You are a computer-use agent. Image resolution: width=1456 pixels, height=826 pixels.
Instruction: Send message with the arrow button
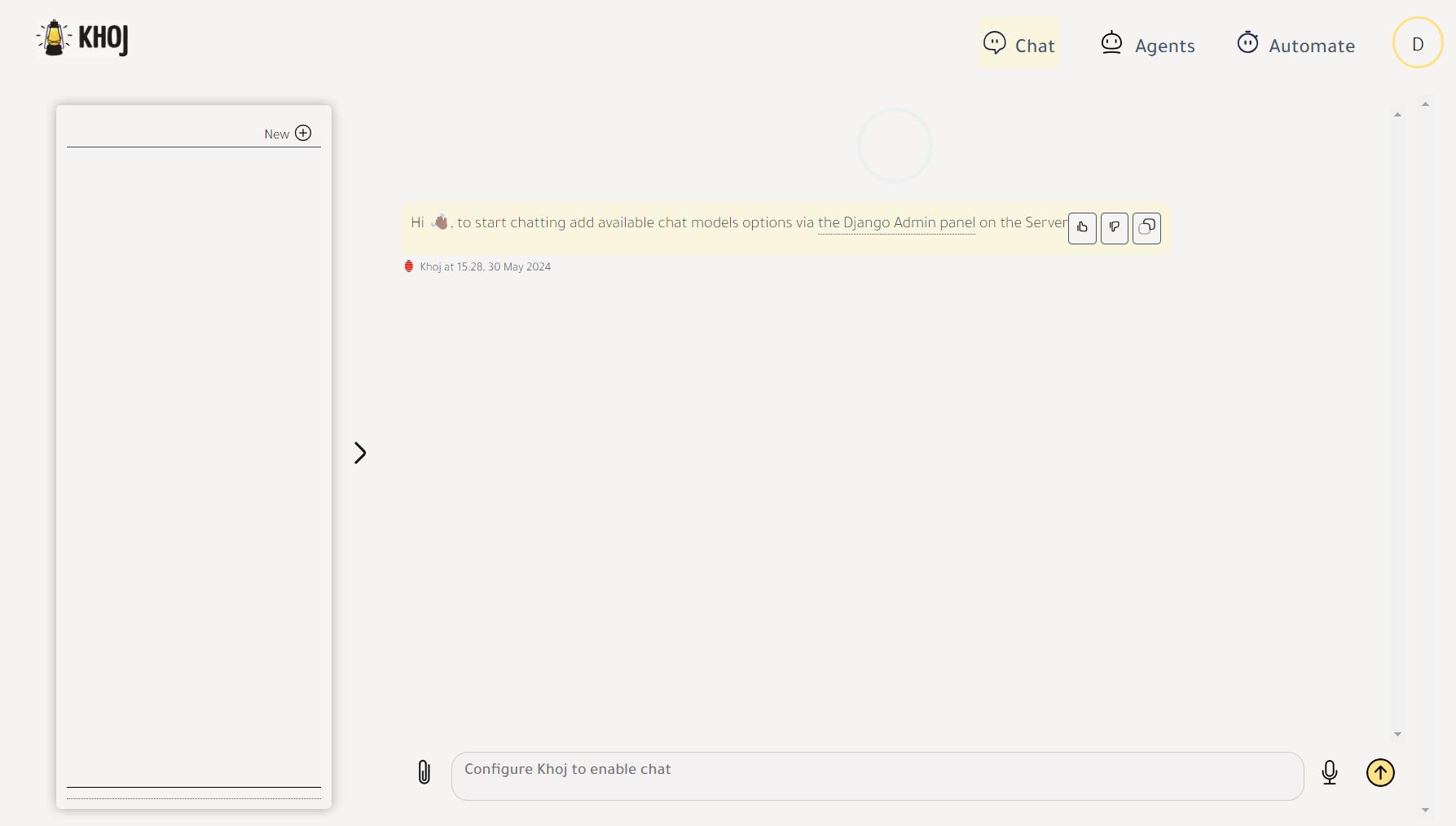click(x=1380, y=772)
